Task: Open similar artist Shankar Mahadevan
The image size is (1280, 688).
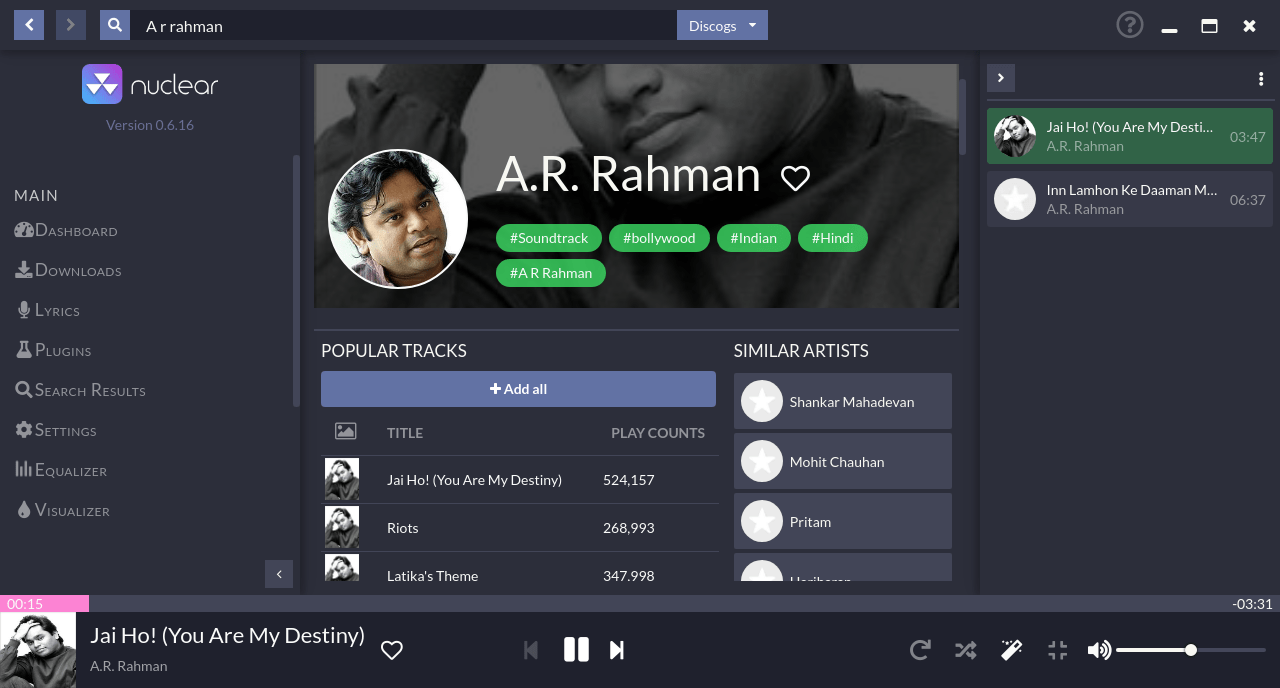Action: coord(843,401)
